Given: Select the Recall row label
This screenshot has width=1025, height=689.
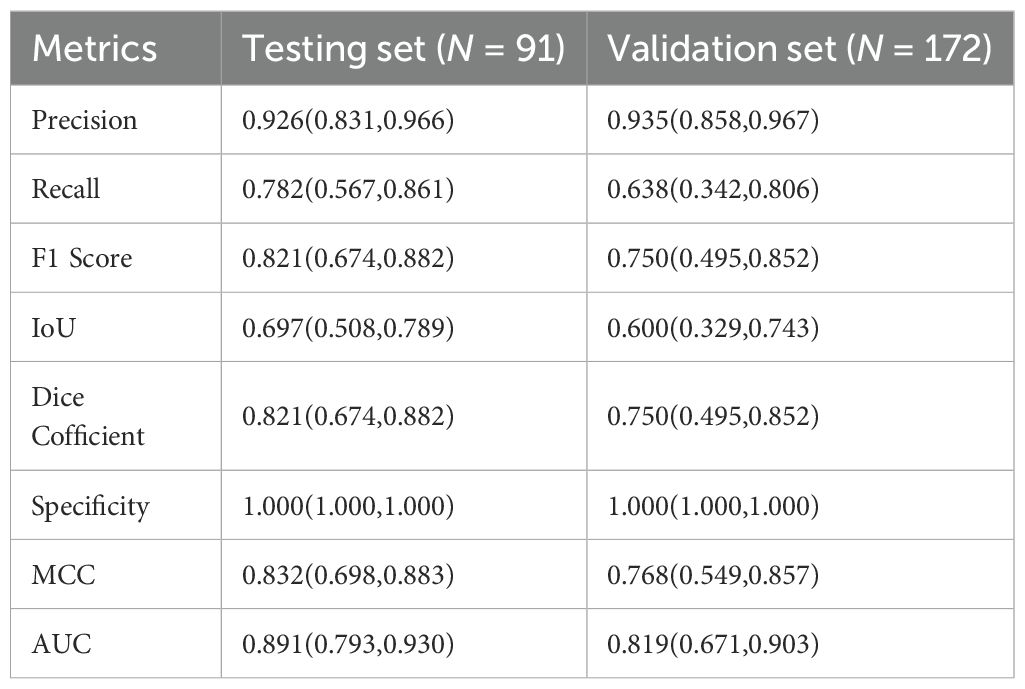Looking at the screenshot, I should [66, 189].
